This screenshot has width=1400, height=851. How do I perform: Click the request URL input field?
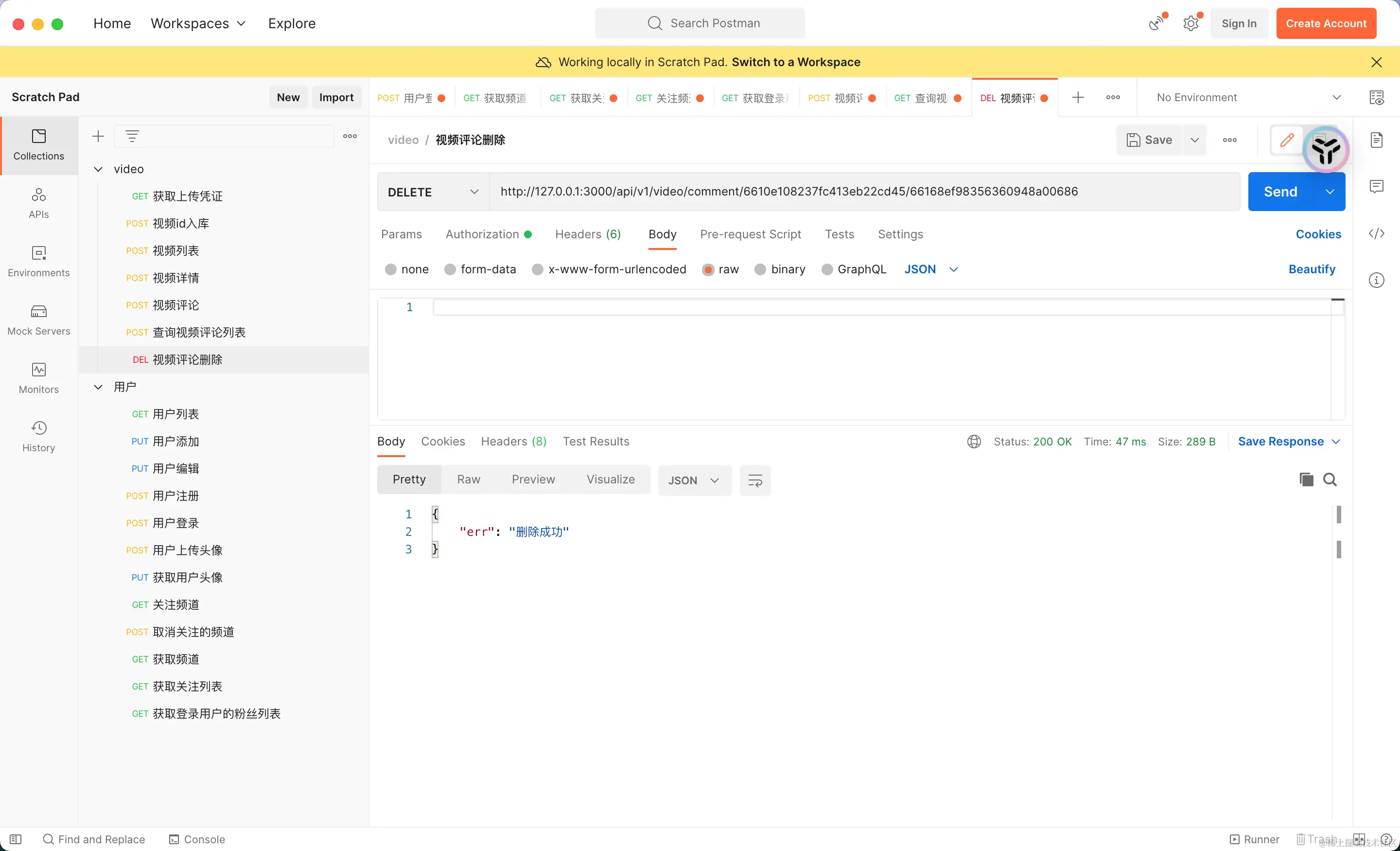pyautogui.click(x=864, y=192)
